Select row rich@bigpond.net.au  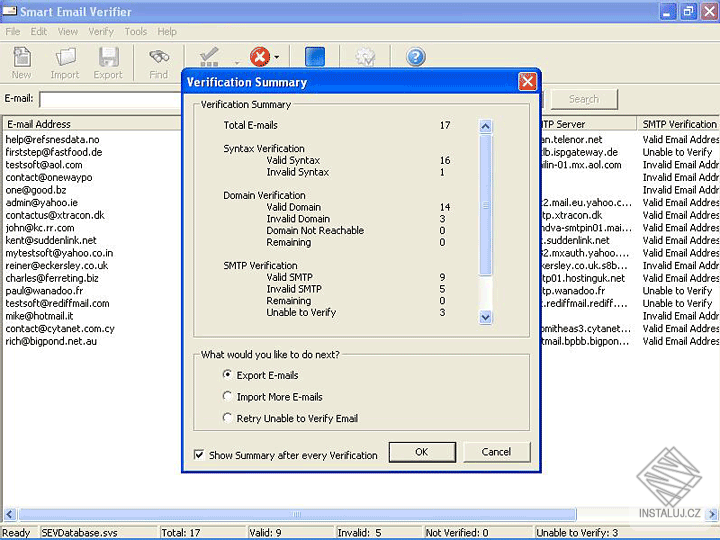pos(51,341)
